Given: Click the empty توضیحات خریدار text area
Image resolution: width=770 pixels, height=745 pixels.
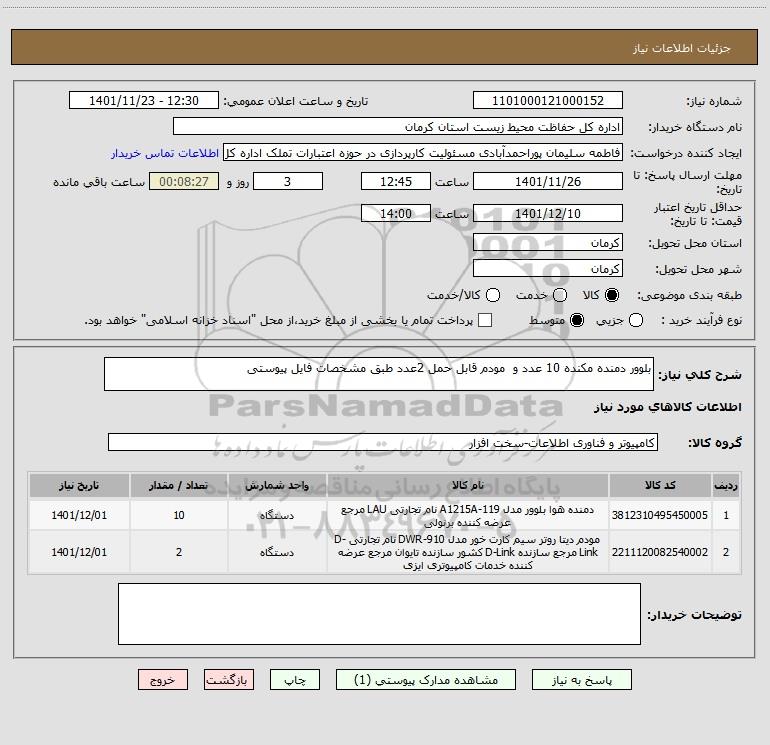Looking at the screenshot, I should pyautogui.click(x=379, y=614).
